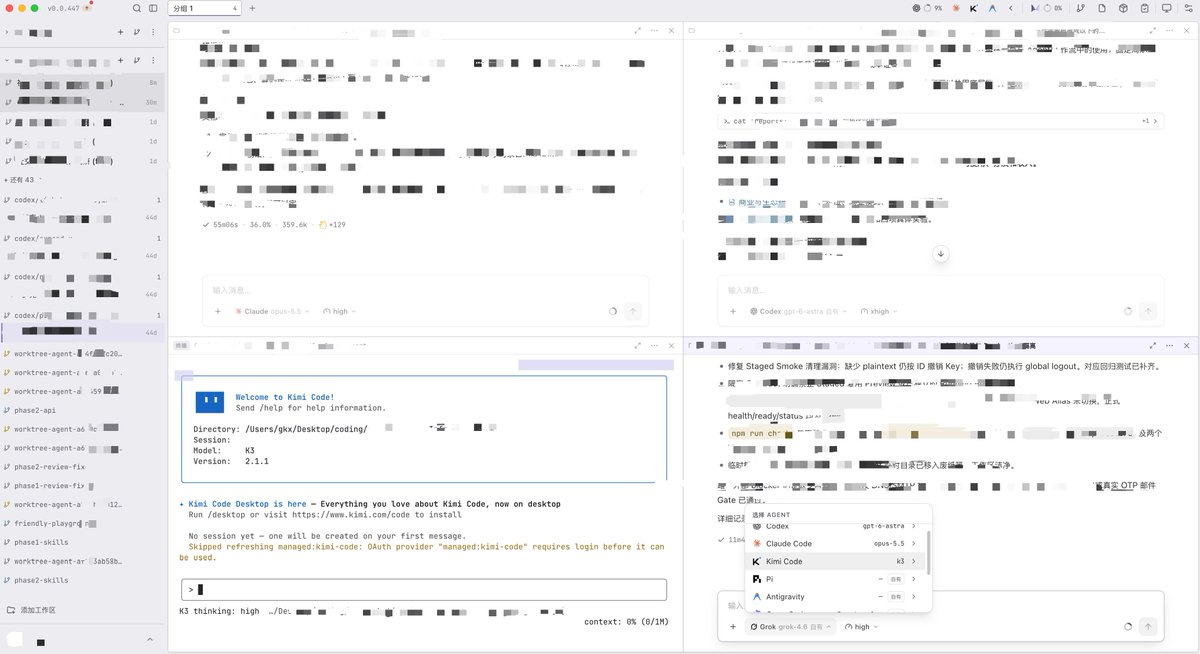Send message with arrow in Grok pane

(1148, 627)
